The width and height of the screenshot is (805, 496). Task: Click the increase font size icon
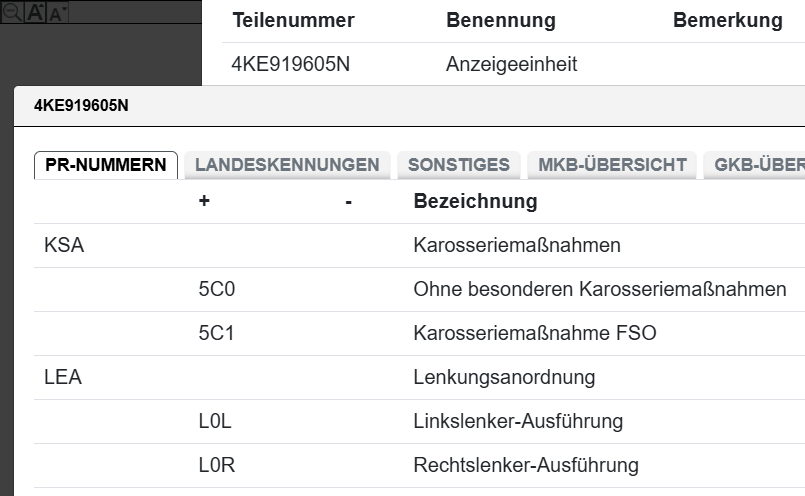[x=35, y=12]
